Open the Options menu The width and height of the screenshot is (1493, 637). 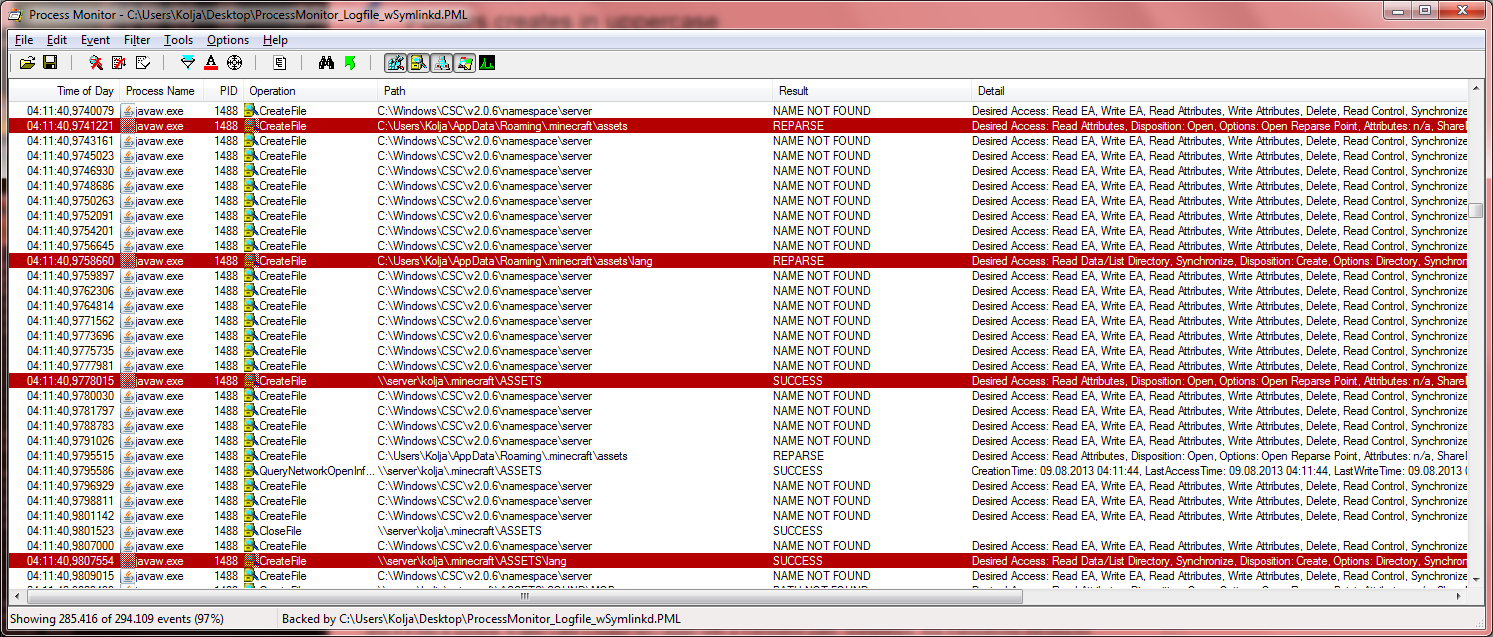[x=228, y=40]
